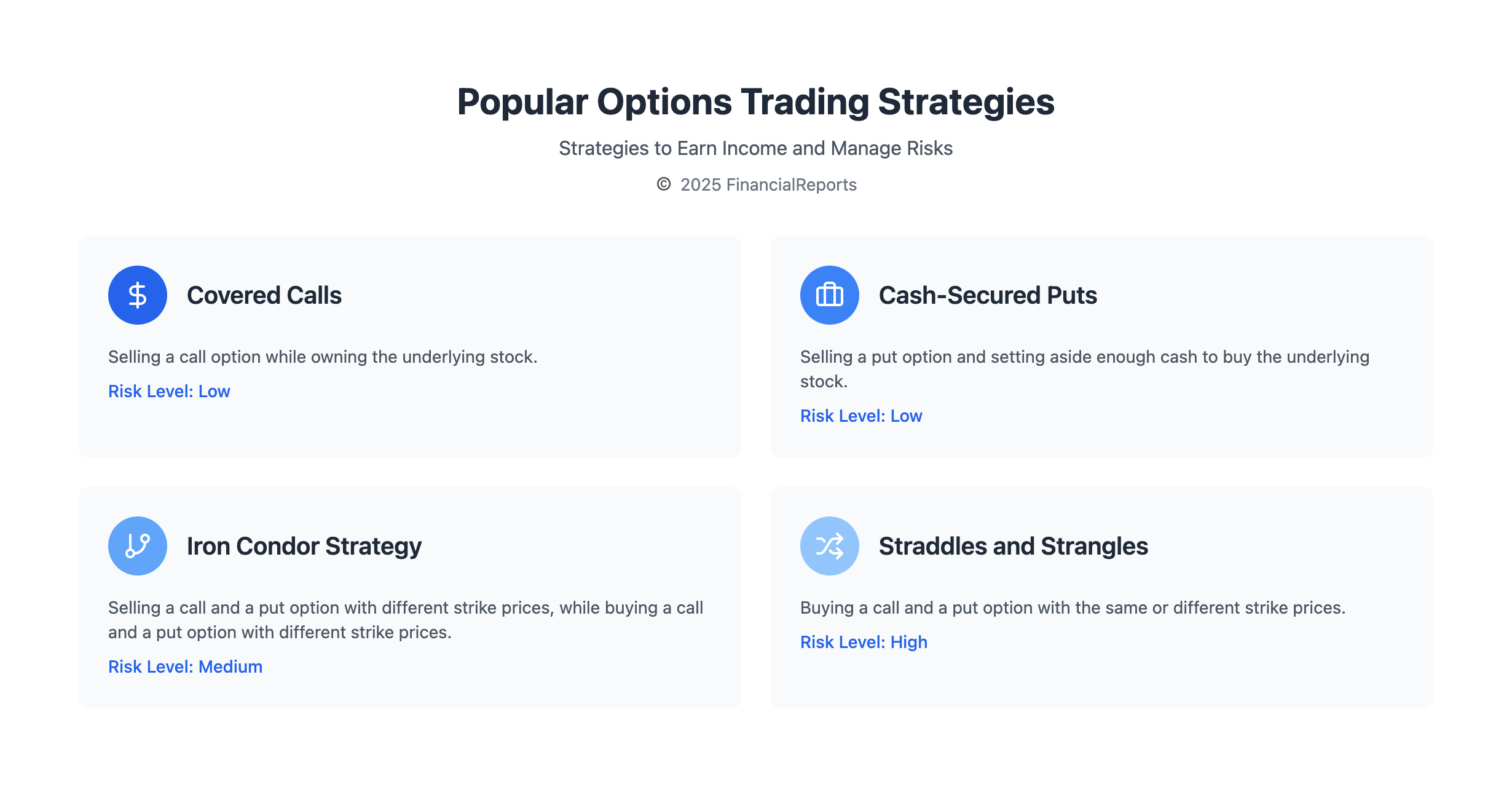Click the Risk Level: Medium label

click(185, 666)
